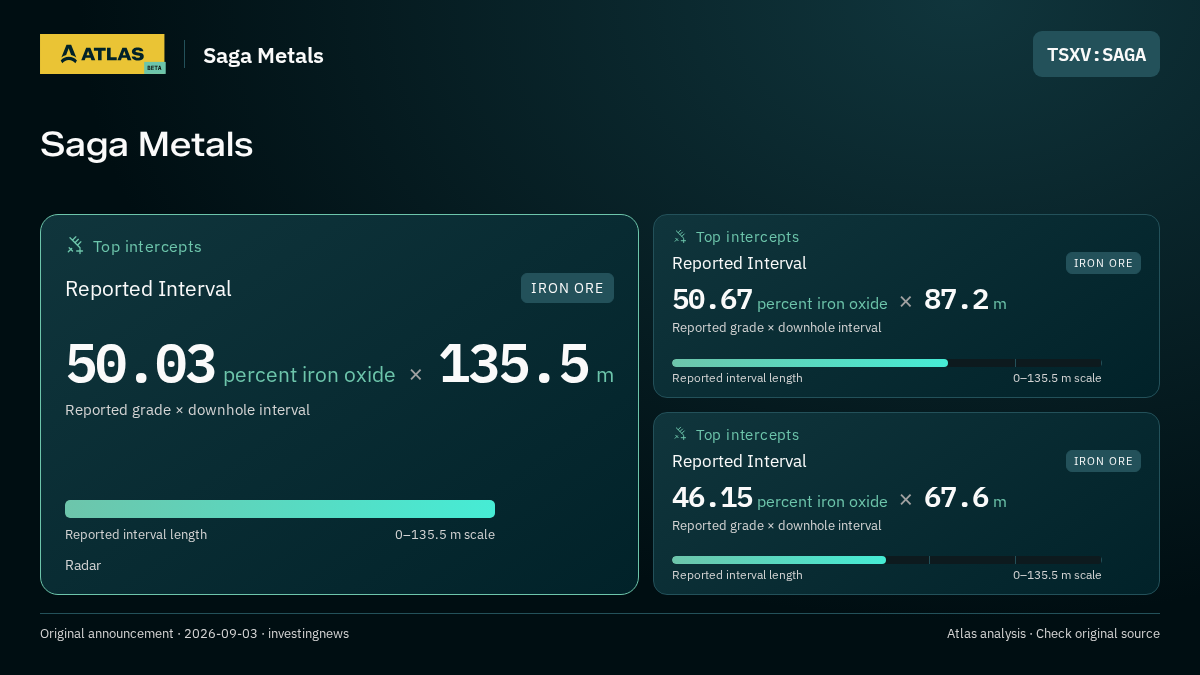Click the Atlas logo badge
Viewport: 1200px width, 675px height.
[102, 54]
